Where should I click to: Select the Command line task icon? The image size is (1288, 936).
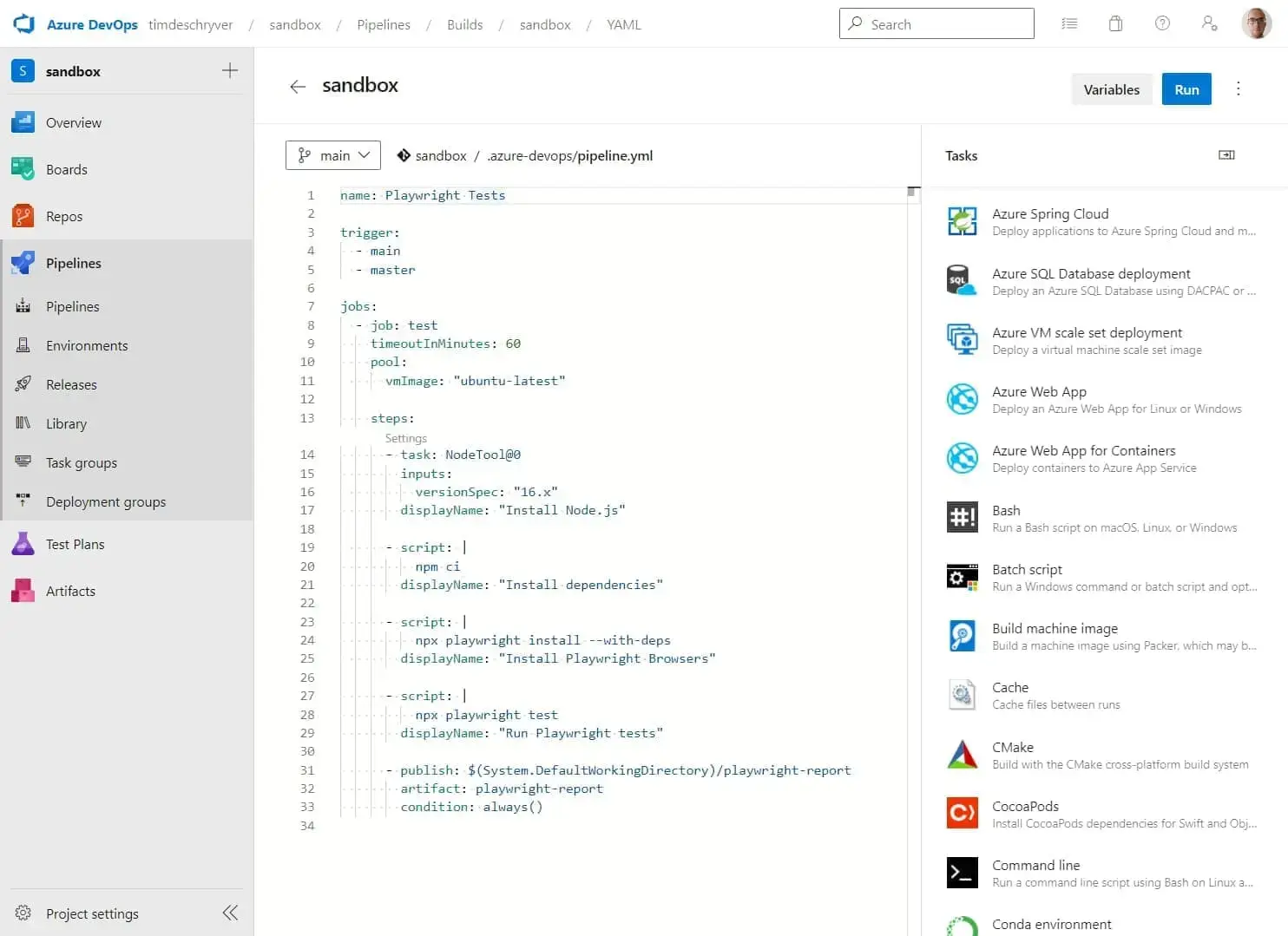click(x=962, y=873)
